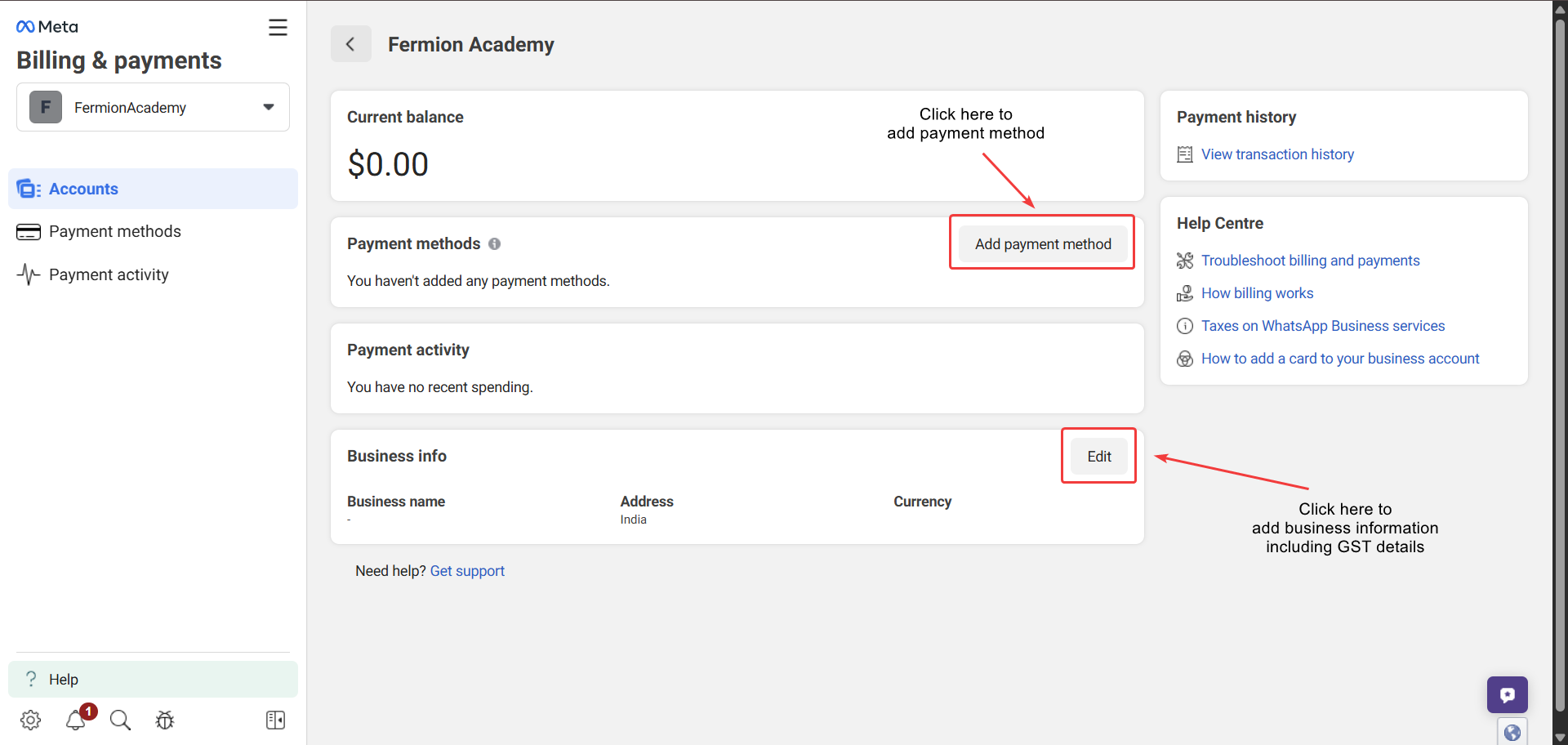Open the purple chat support icon
The image size is (1568, 745).
(1507, 695)
